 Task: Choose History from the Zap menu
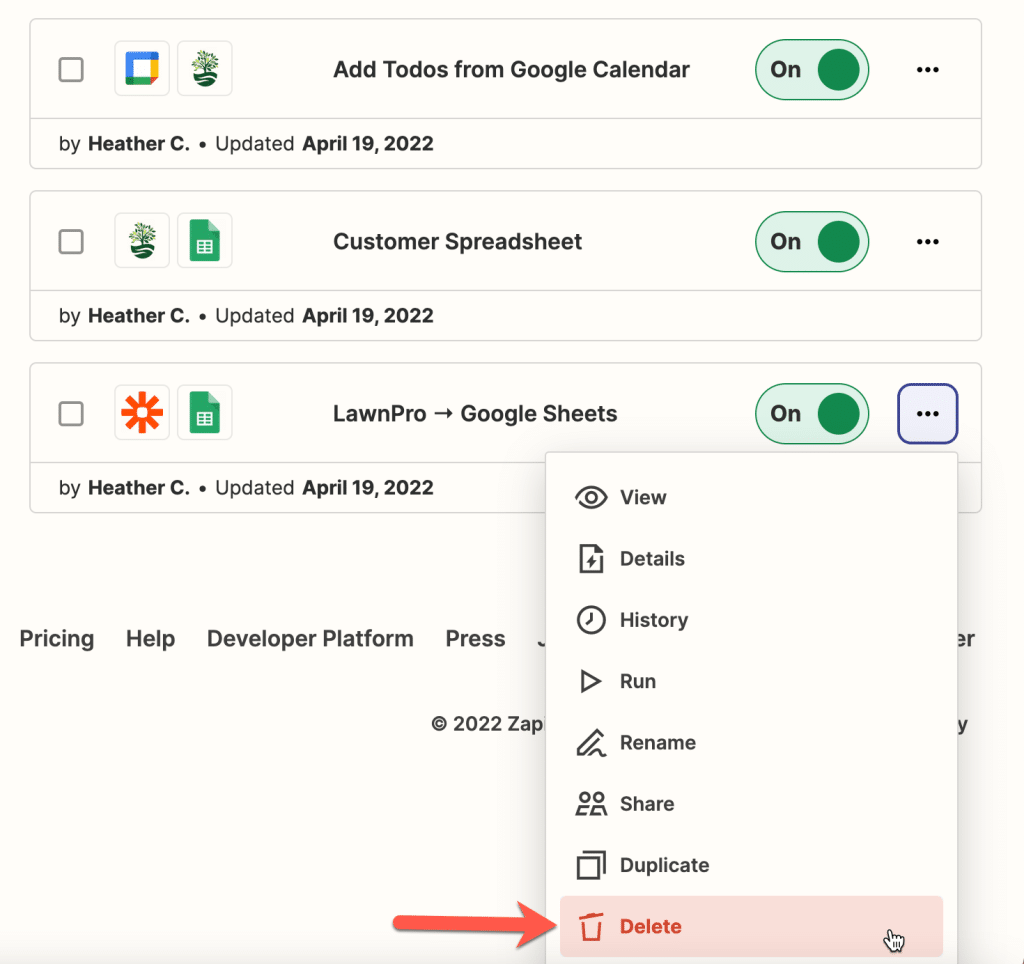751,620
